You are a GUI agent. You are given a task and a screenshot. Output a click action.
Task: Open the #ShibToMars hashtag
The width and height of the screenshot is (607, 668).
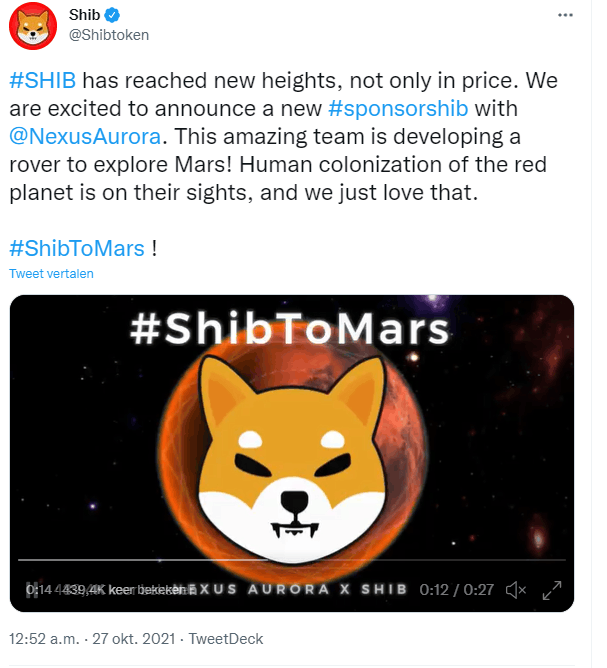pos(76,247)
